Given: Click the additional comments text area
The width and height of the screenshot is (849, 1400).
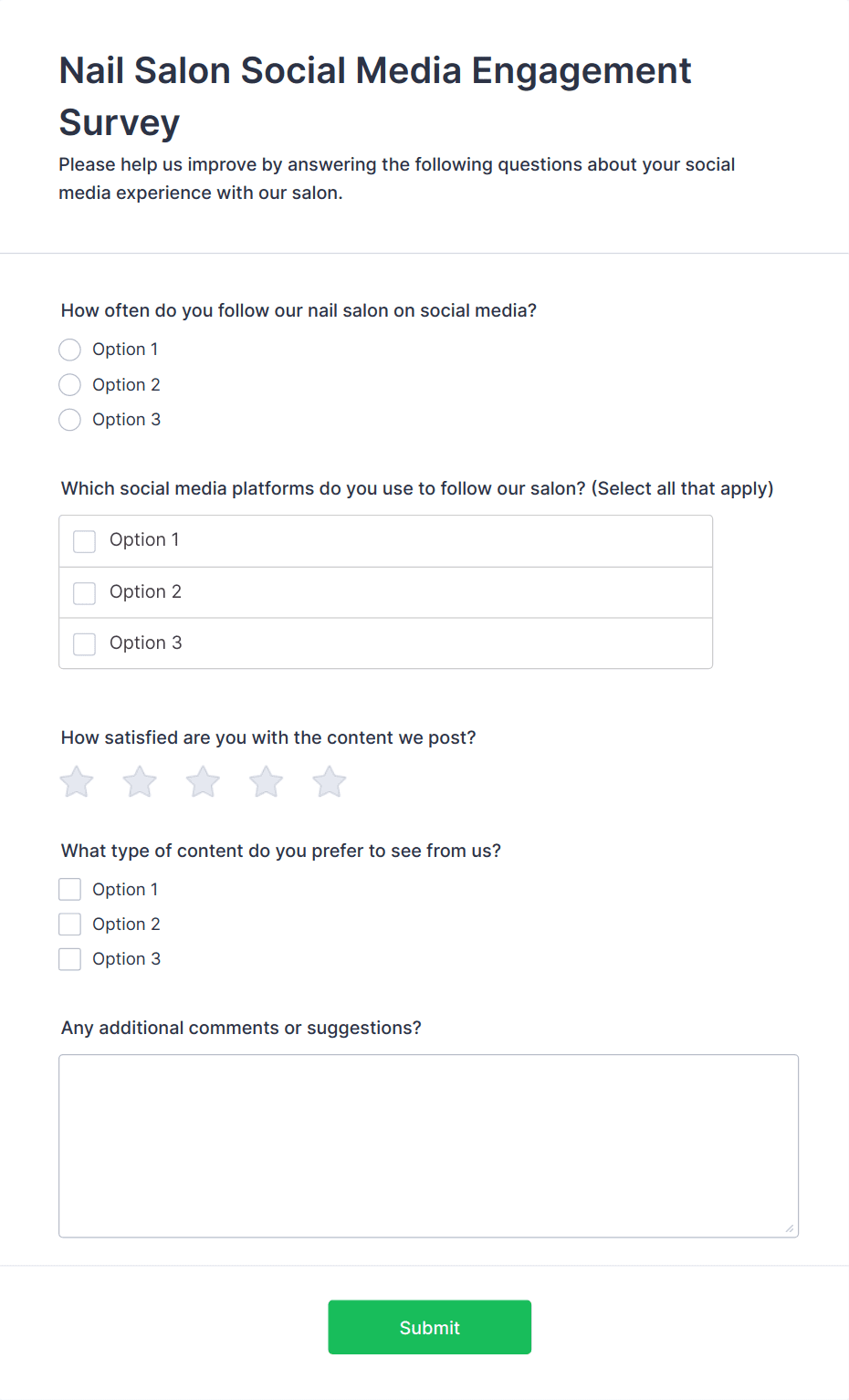Looking at the screenshot, I should 428,1145.
